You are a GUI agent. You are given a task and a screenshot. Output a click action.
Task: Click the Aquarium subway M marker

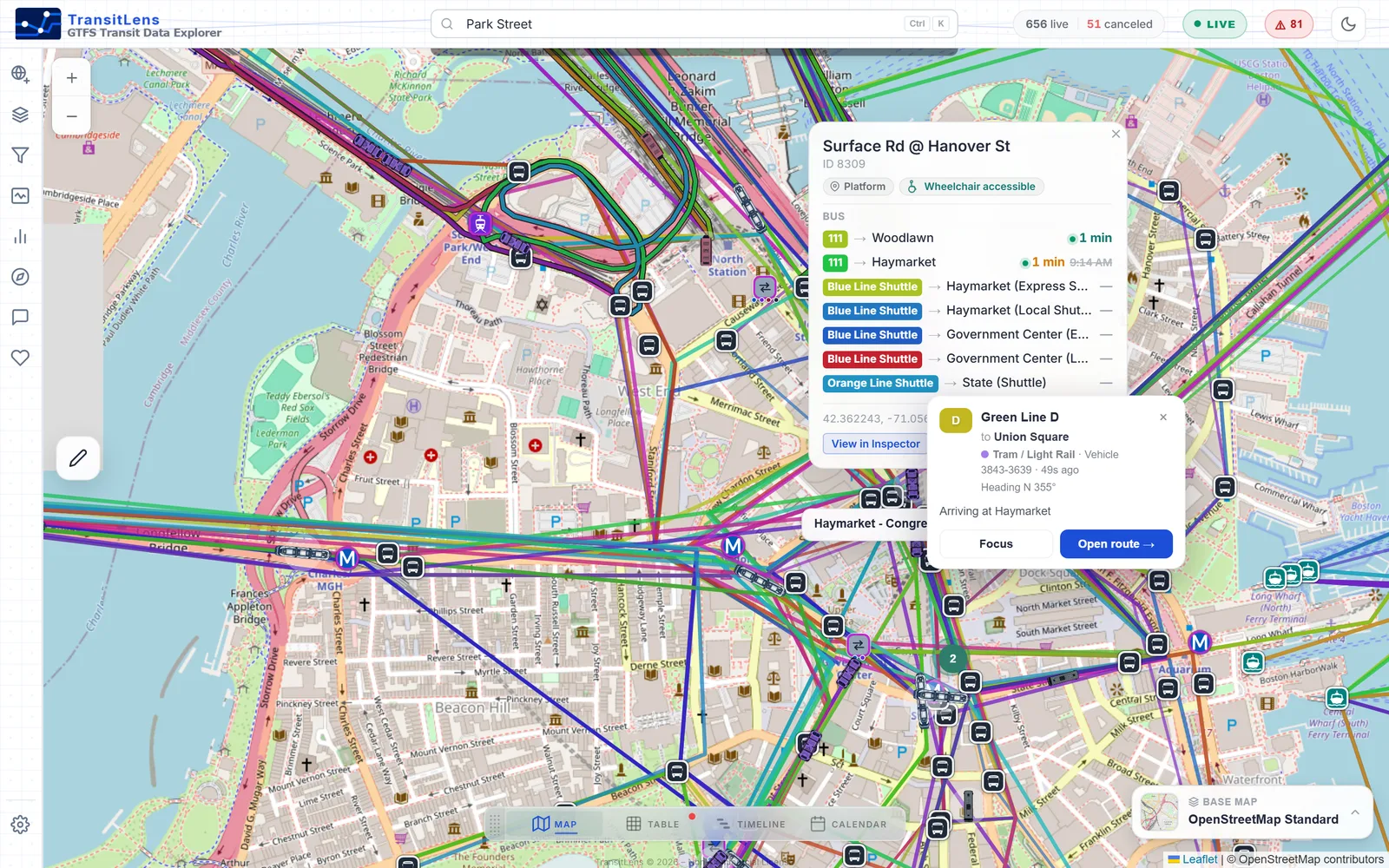1200,642
